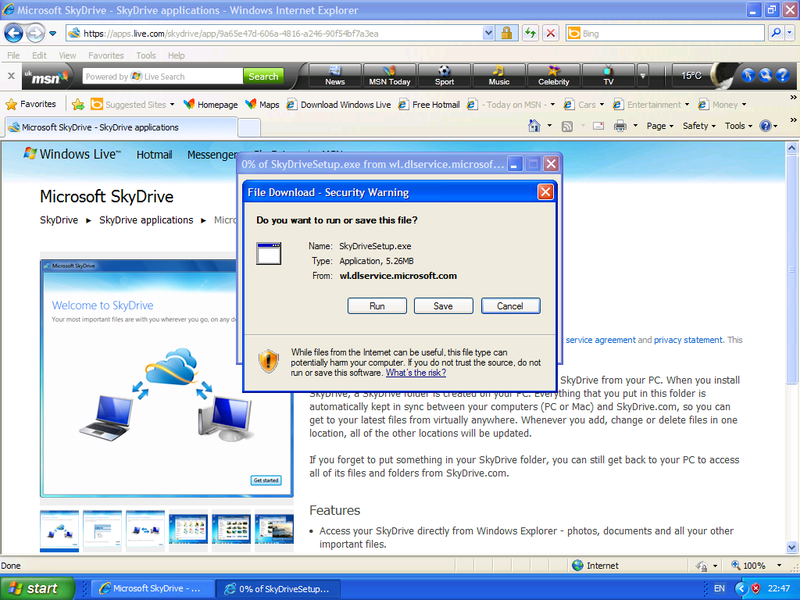Click the What's the risk? link
Screen dimensions: 800x600
tap(416, 373)
